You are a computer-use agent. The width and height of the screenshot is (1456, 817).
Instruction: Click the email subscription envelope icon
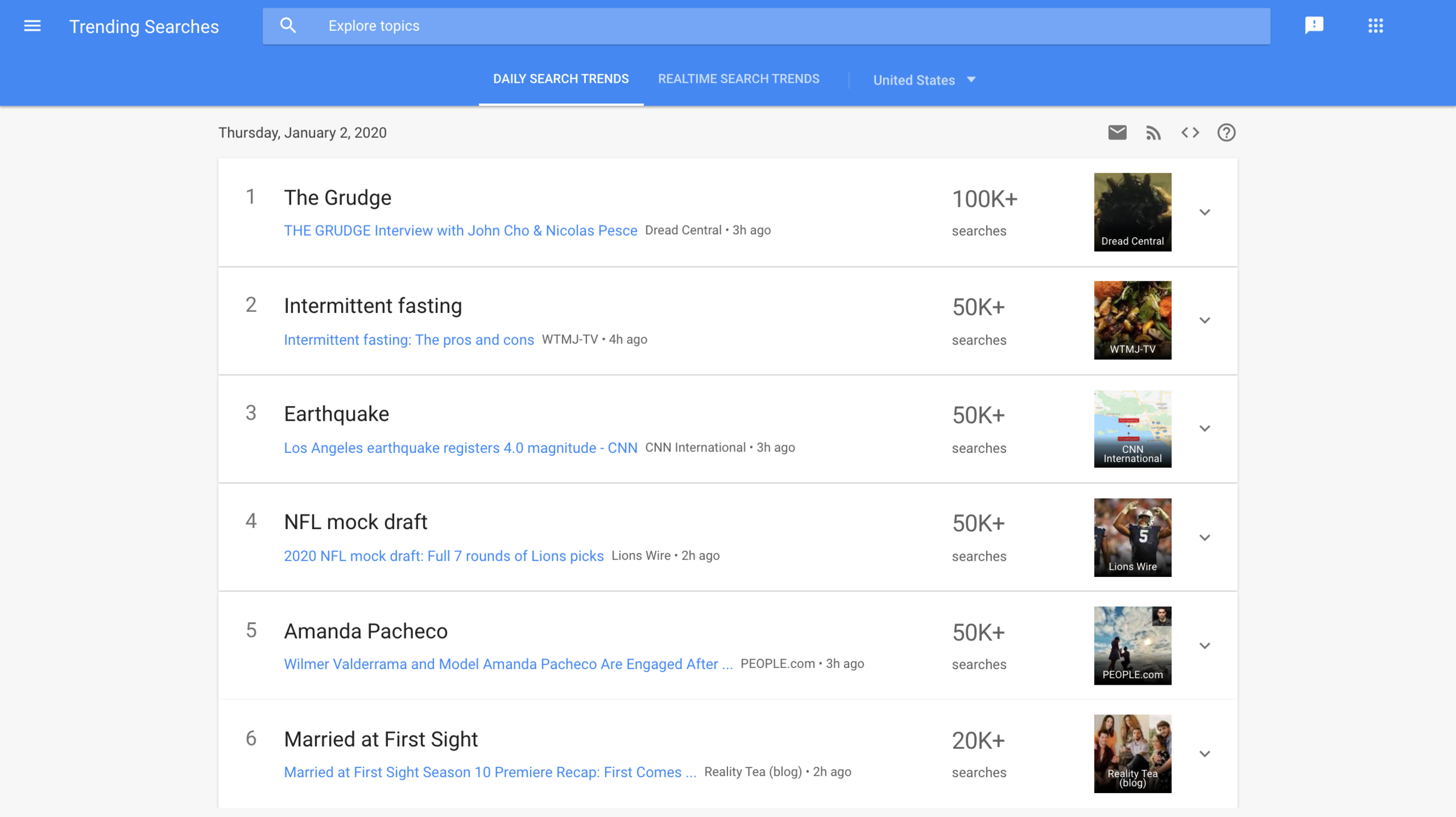(1116, 133)
